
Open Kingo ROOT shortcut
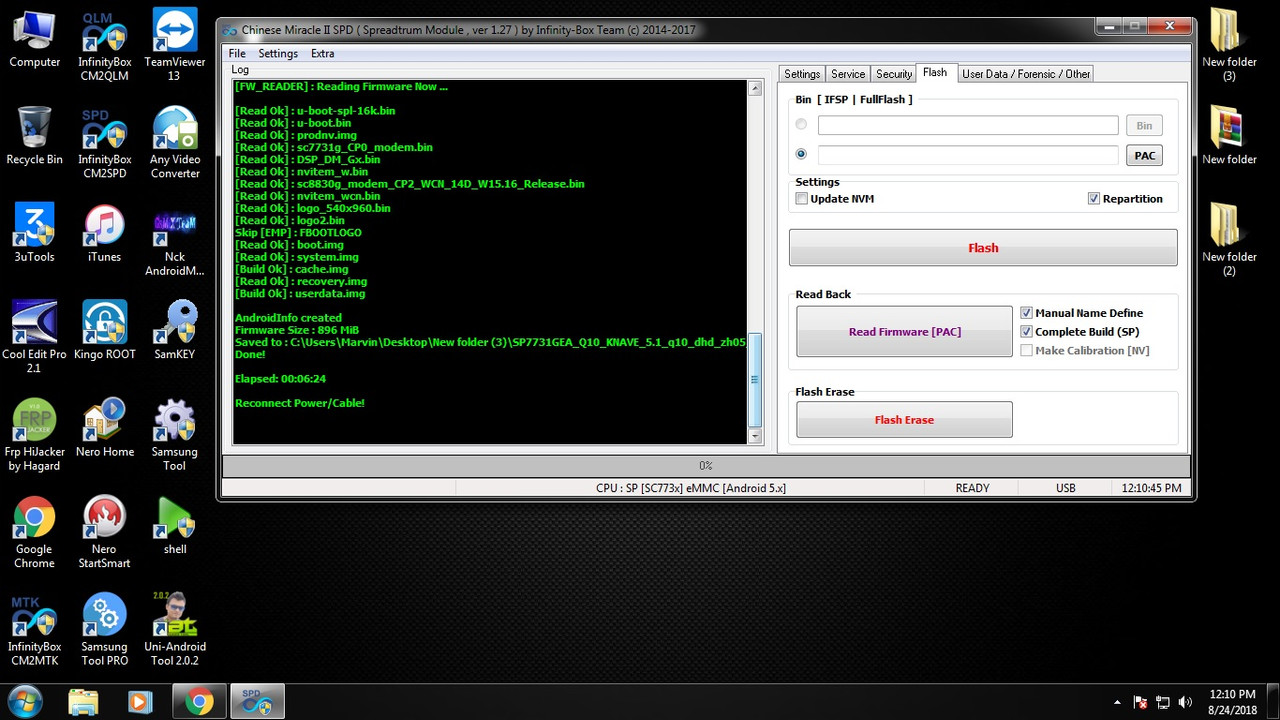pyautogui.click(x=104, y=331)
